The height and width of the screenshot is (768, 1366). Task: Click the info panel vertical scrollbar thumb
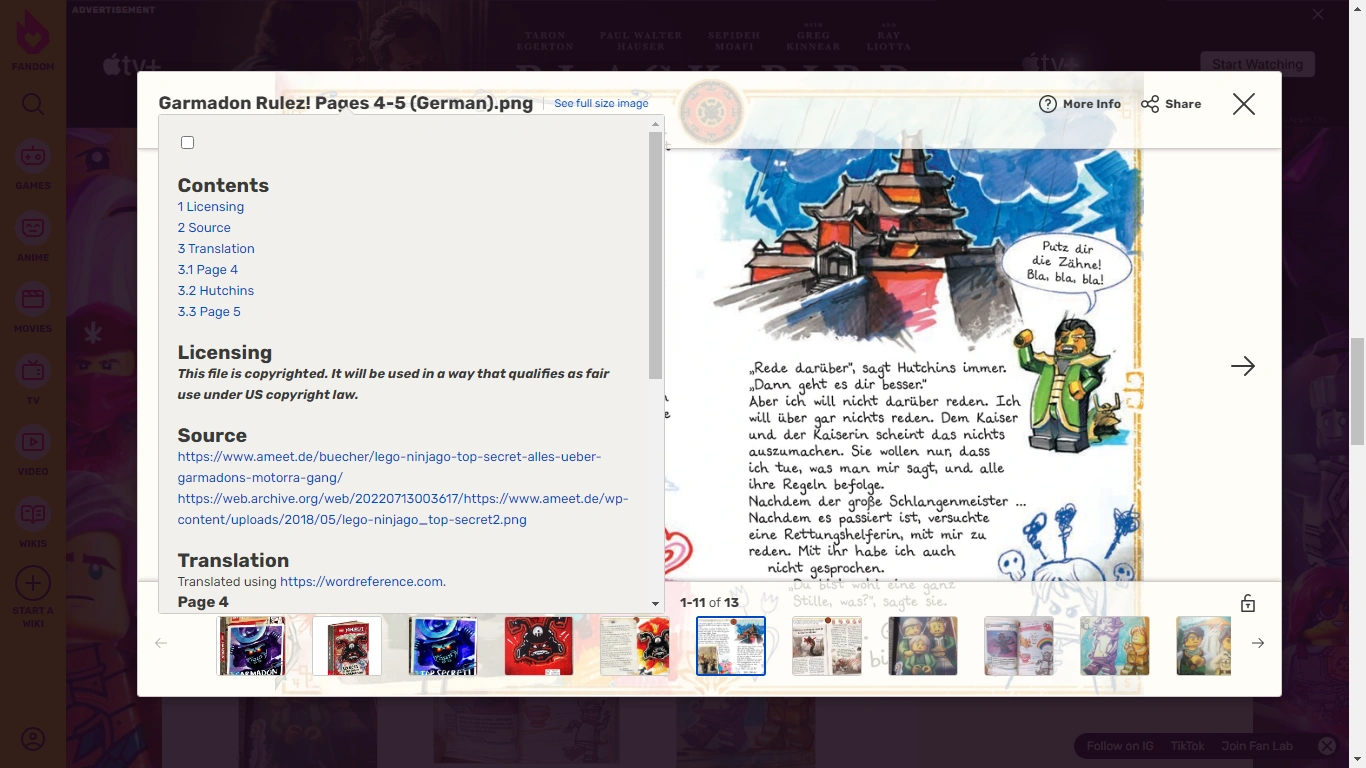pos(656,256)
